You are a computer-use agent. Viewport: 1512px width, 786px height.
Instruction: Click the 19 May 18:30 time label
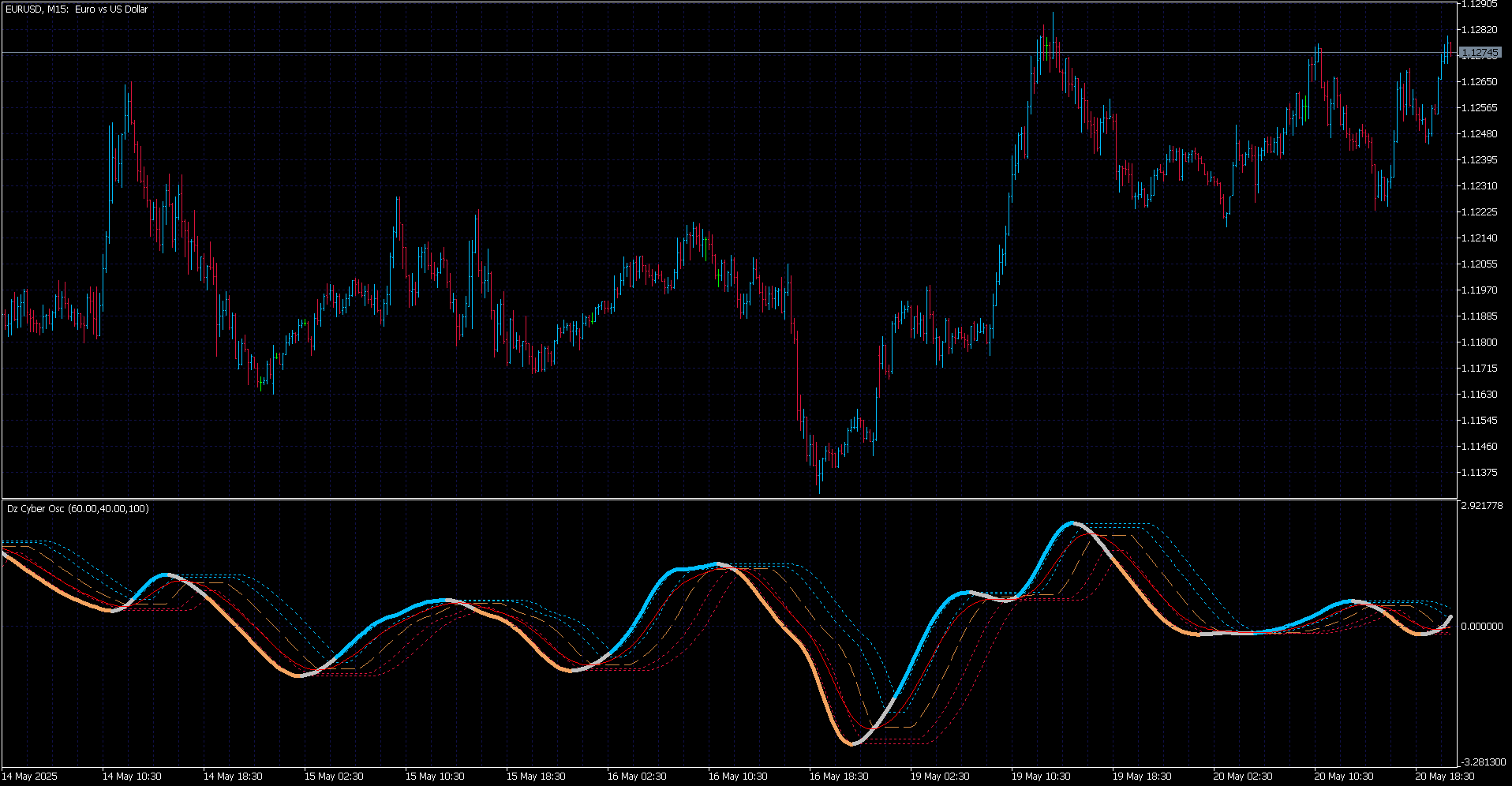(1142, 777)
